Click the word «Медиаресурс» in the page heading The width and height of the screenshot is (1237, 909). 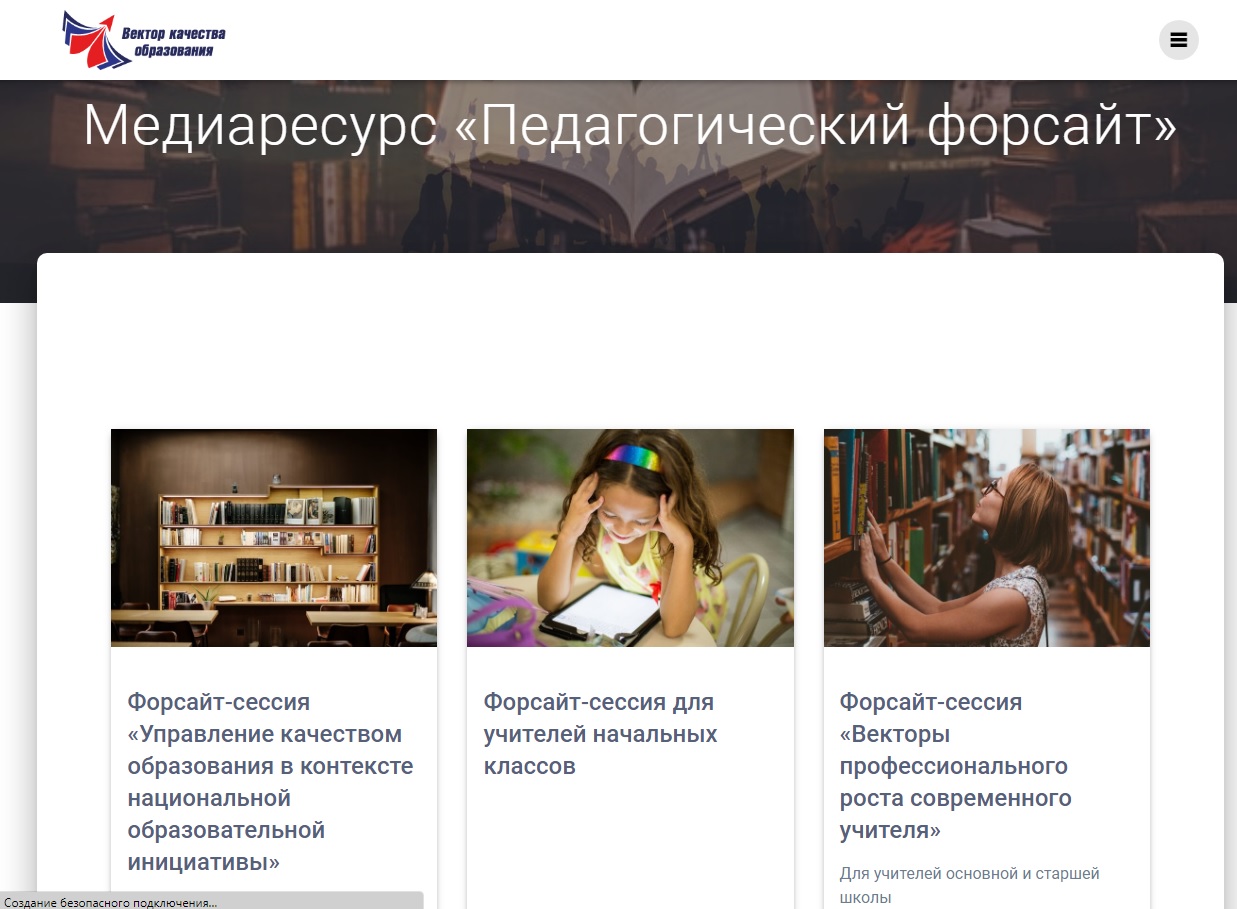[x=260, y=127]
